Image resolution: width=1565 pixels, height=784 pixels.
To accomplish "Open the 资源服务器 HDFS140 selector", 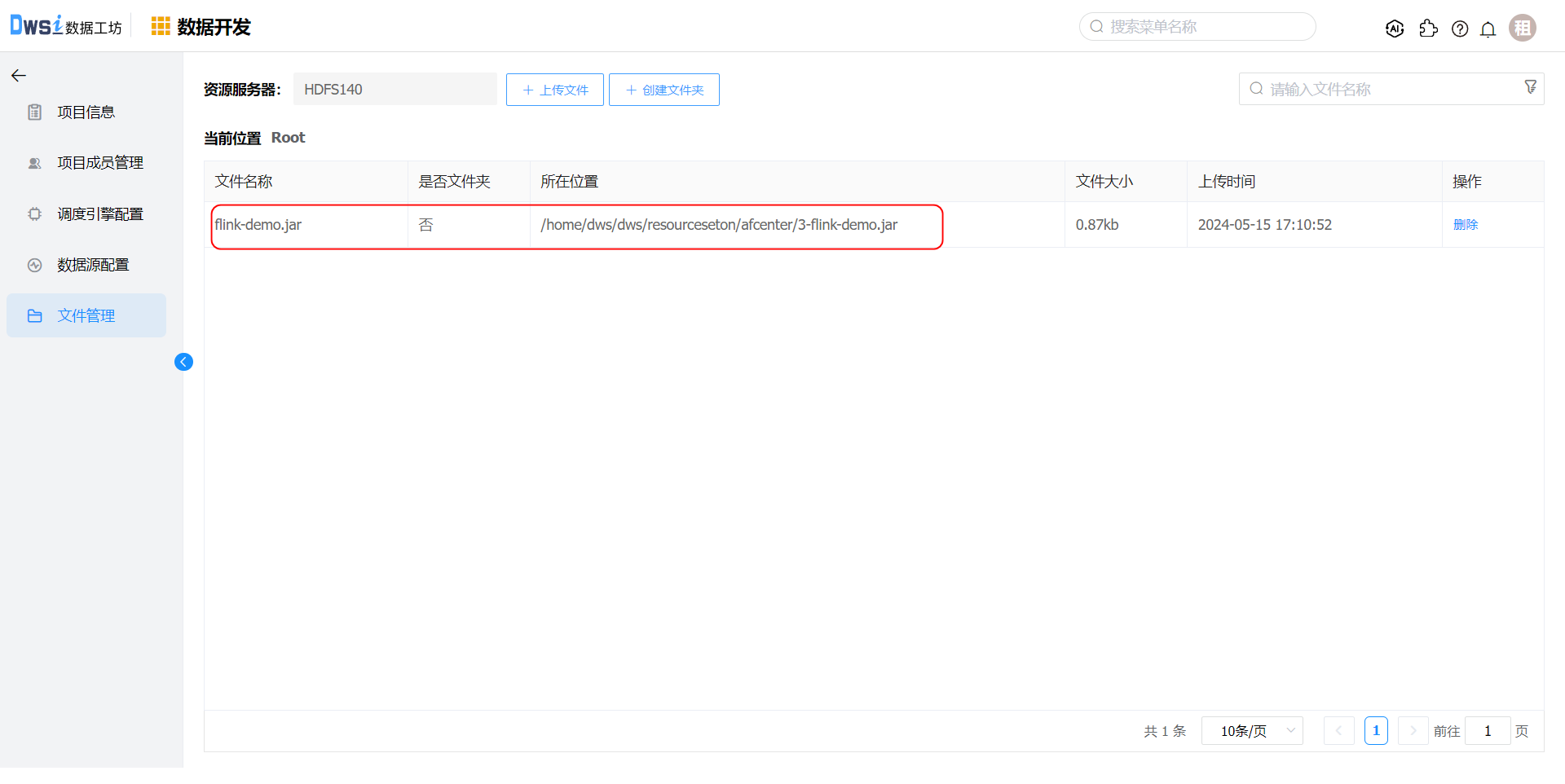I will point(395,90).
